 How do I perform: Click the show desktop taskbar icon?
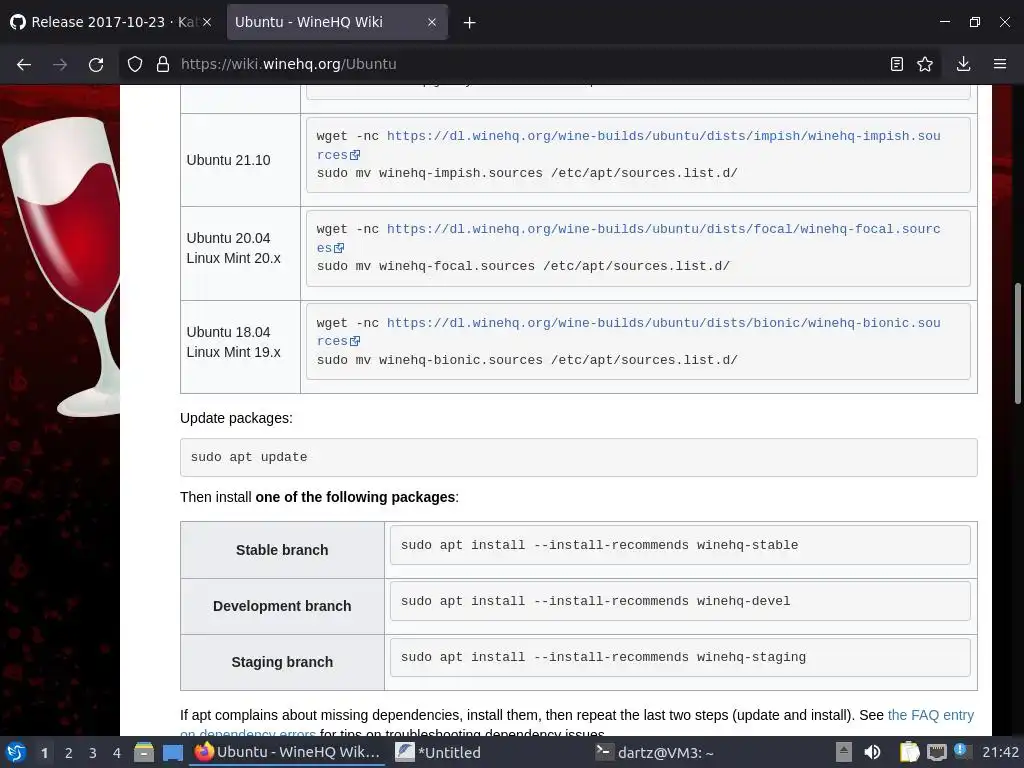[x=172, y=752]
